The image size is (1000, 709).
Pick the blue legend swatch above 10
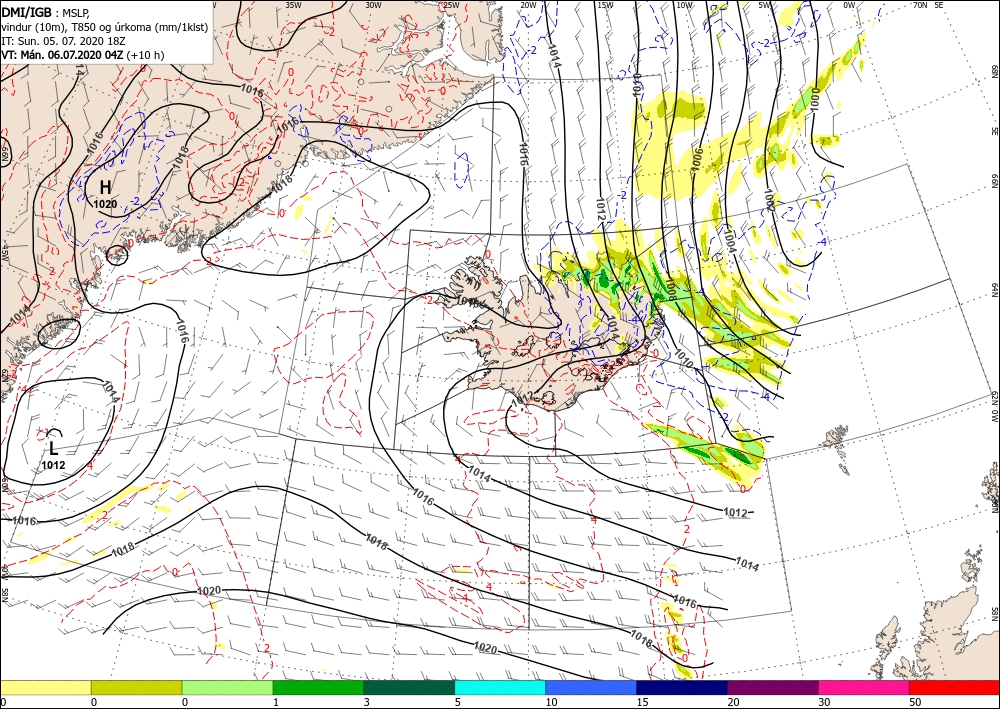coord(591,687)
